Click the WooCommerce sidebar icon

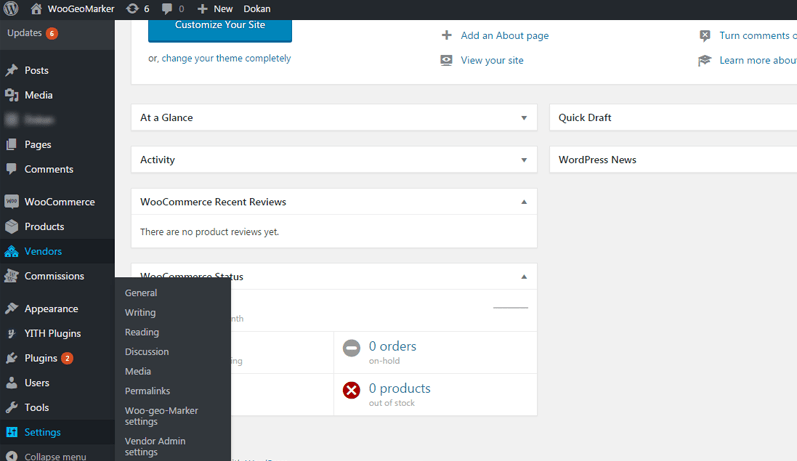[x=12, y=202]
